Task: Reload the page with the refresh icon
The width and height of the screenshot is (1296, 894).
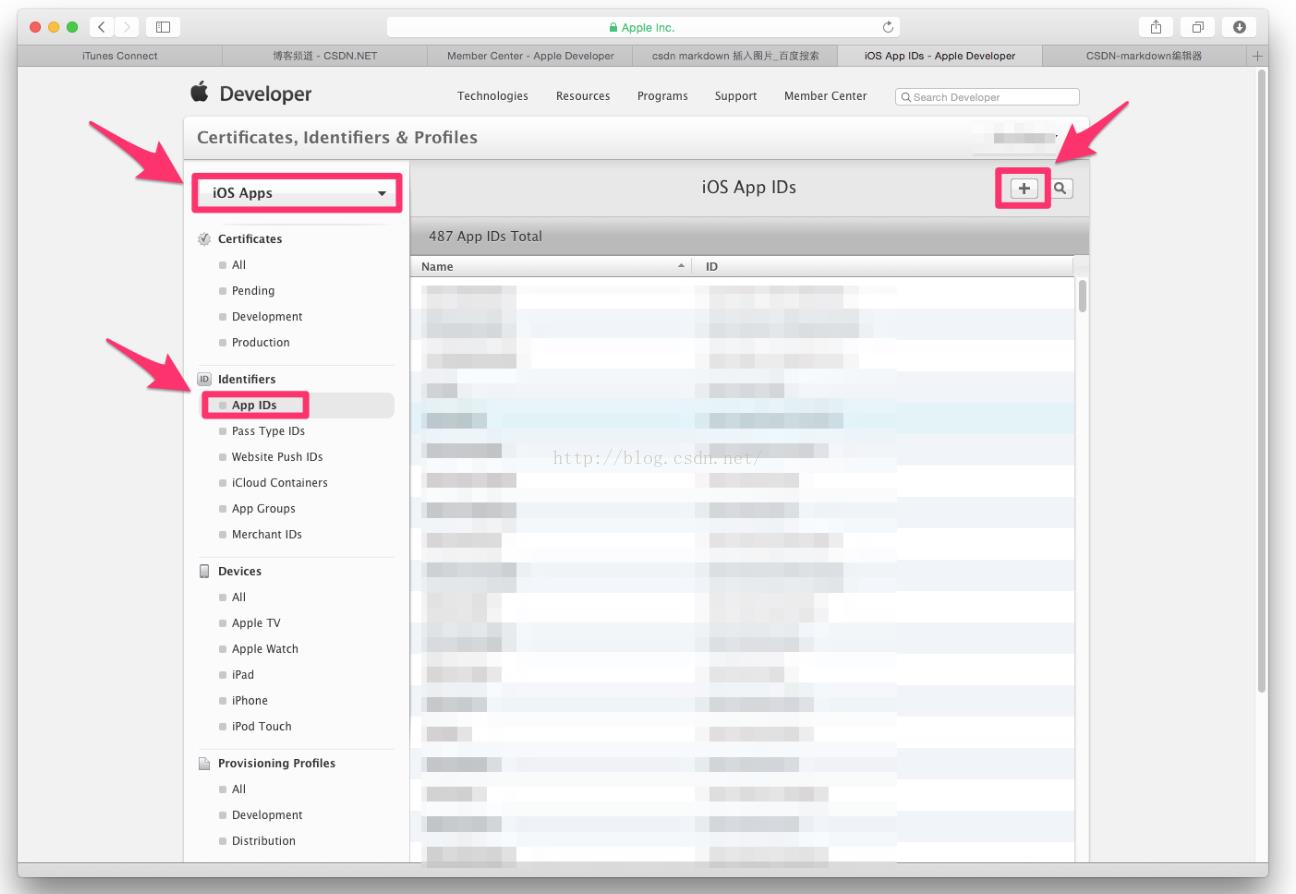Action: pyautogui.click(x=887, y=27)
